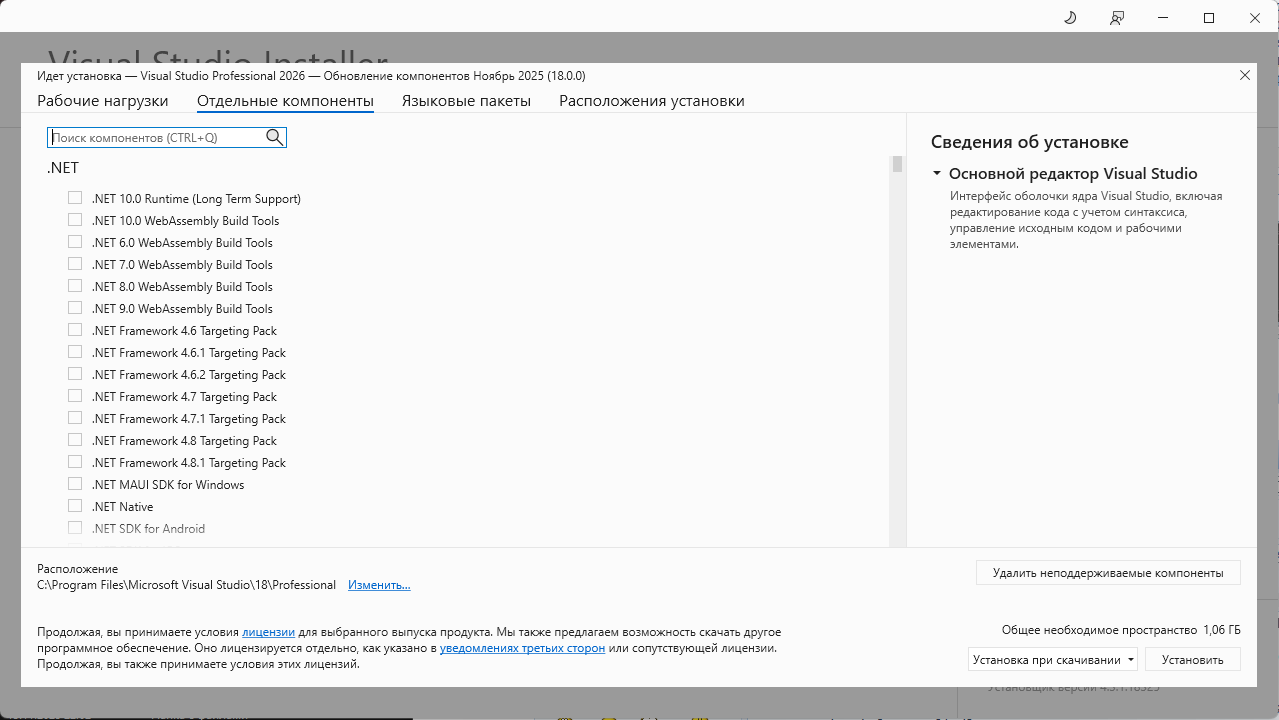Check the .NET Native component
This screenshot has width=1279, height=720.
coord(75,506)
